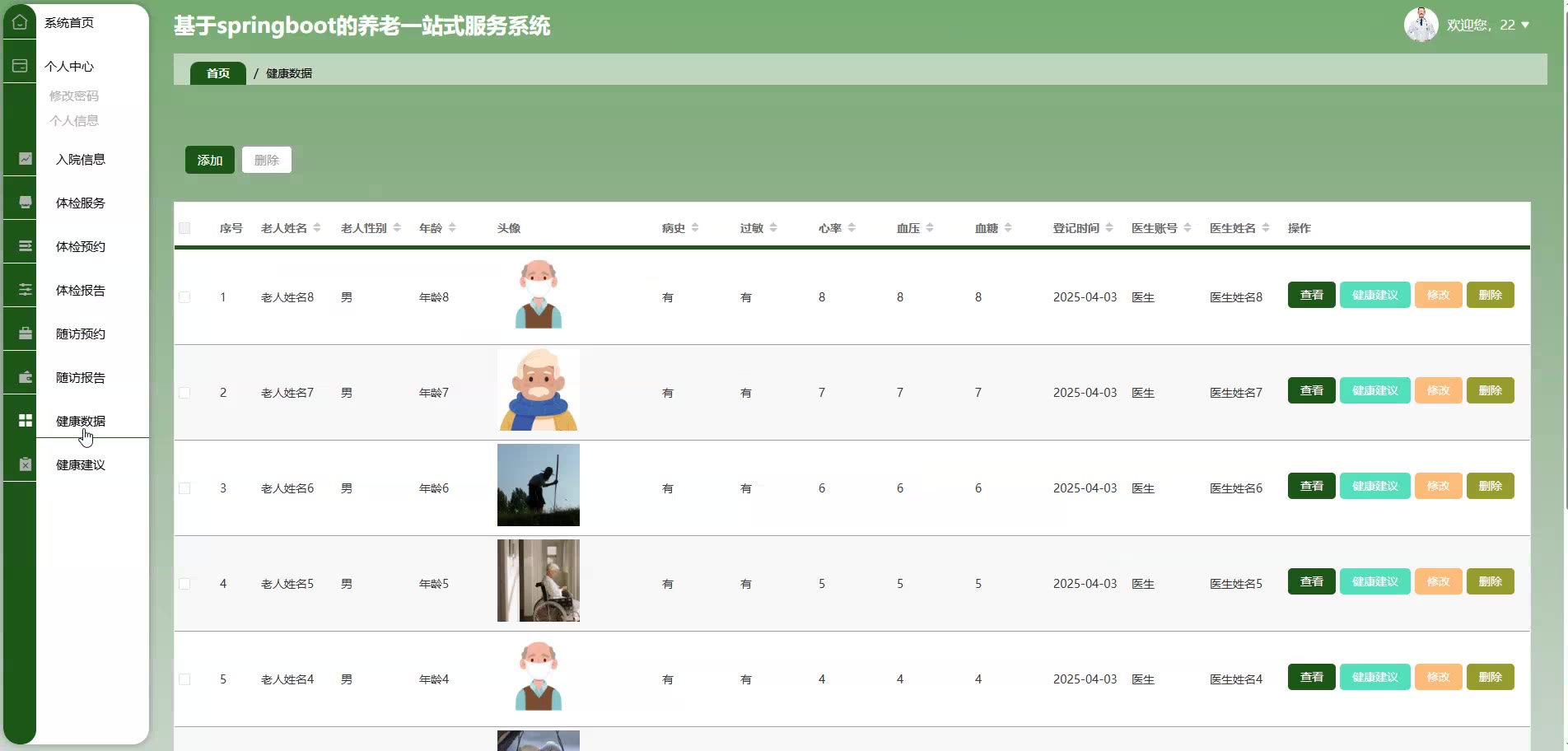Click the sliders icon beside 体检报告
The image size is (1568, 751).
[26, 290]
